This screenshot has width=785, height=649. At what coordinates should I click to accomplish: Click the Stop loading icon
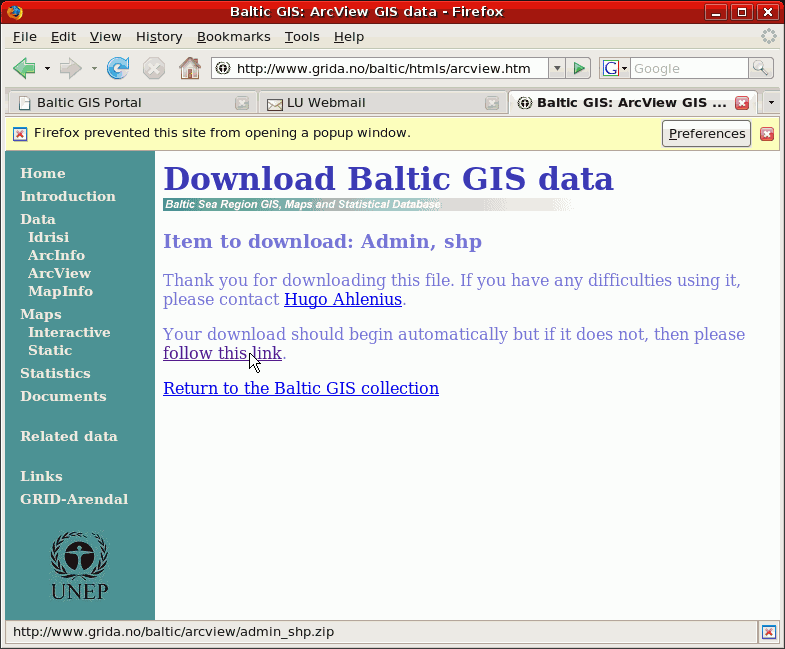coord(154,68)
